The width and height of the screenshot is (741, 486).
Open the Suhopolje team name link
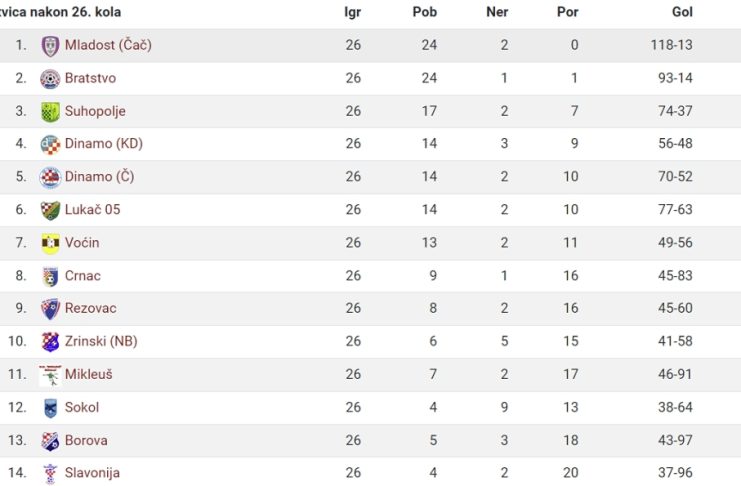pos(95,111)
